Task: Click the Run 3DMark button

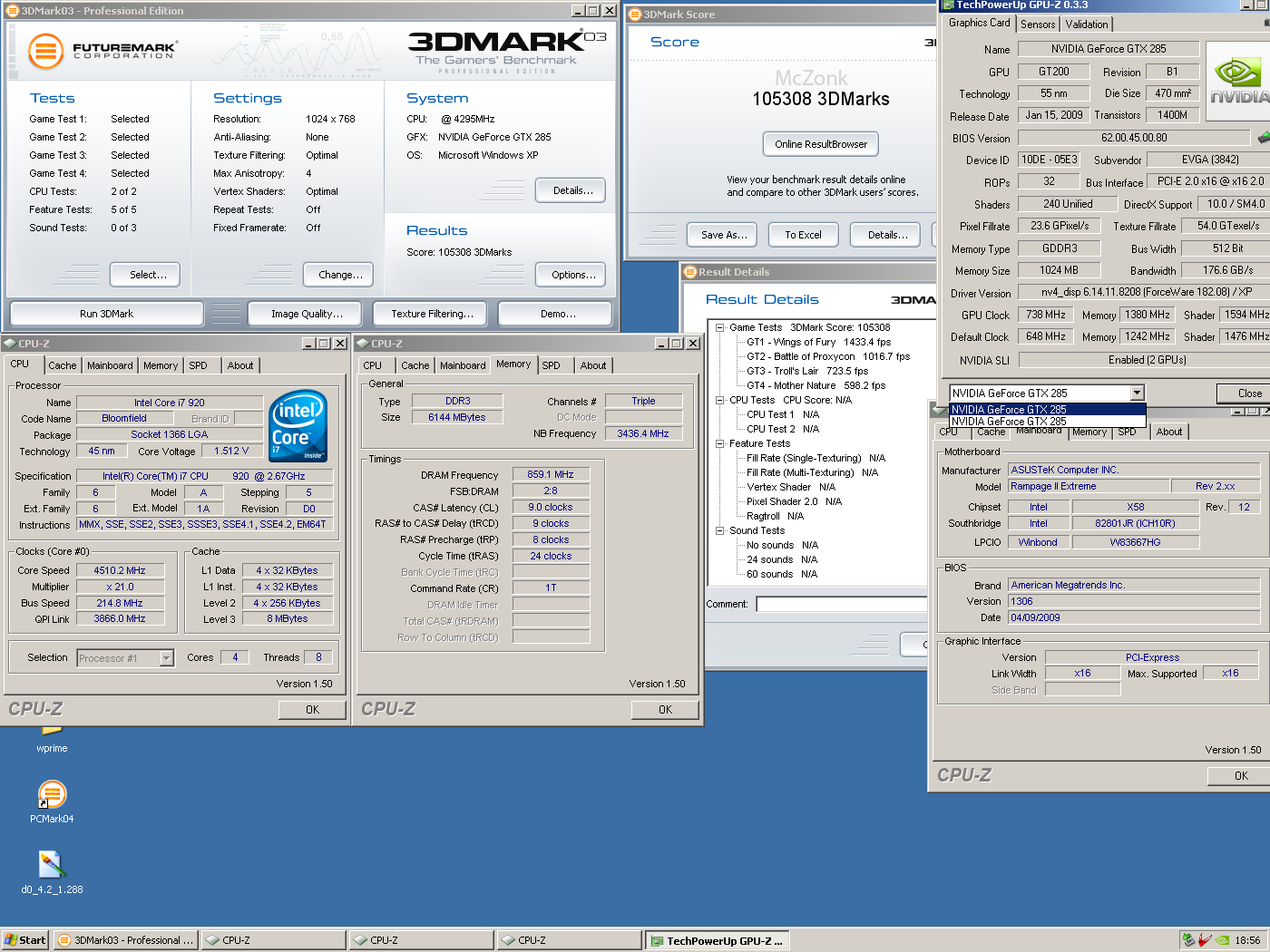Action: point(106,314)
